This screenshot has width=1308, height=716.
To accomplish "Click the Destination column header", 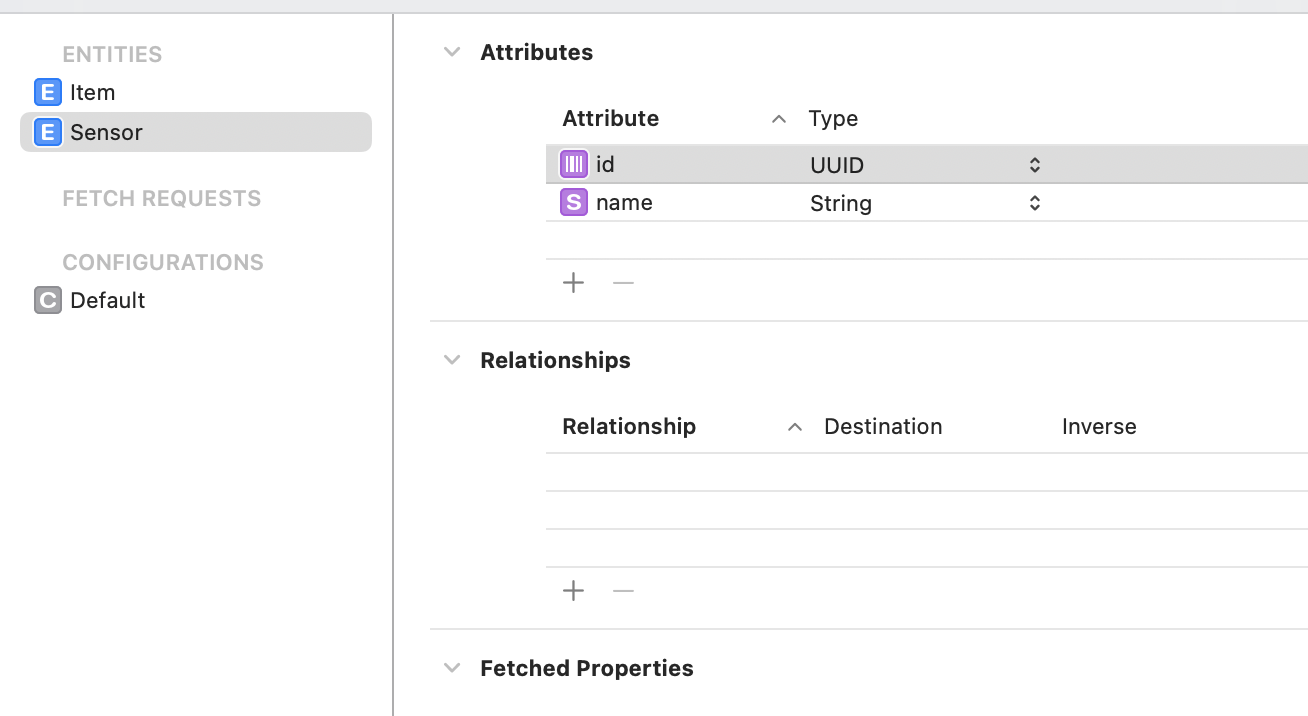I will click(883, 427).
